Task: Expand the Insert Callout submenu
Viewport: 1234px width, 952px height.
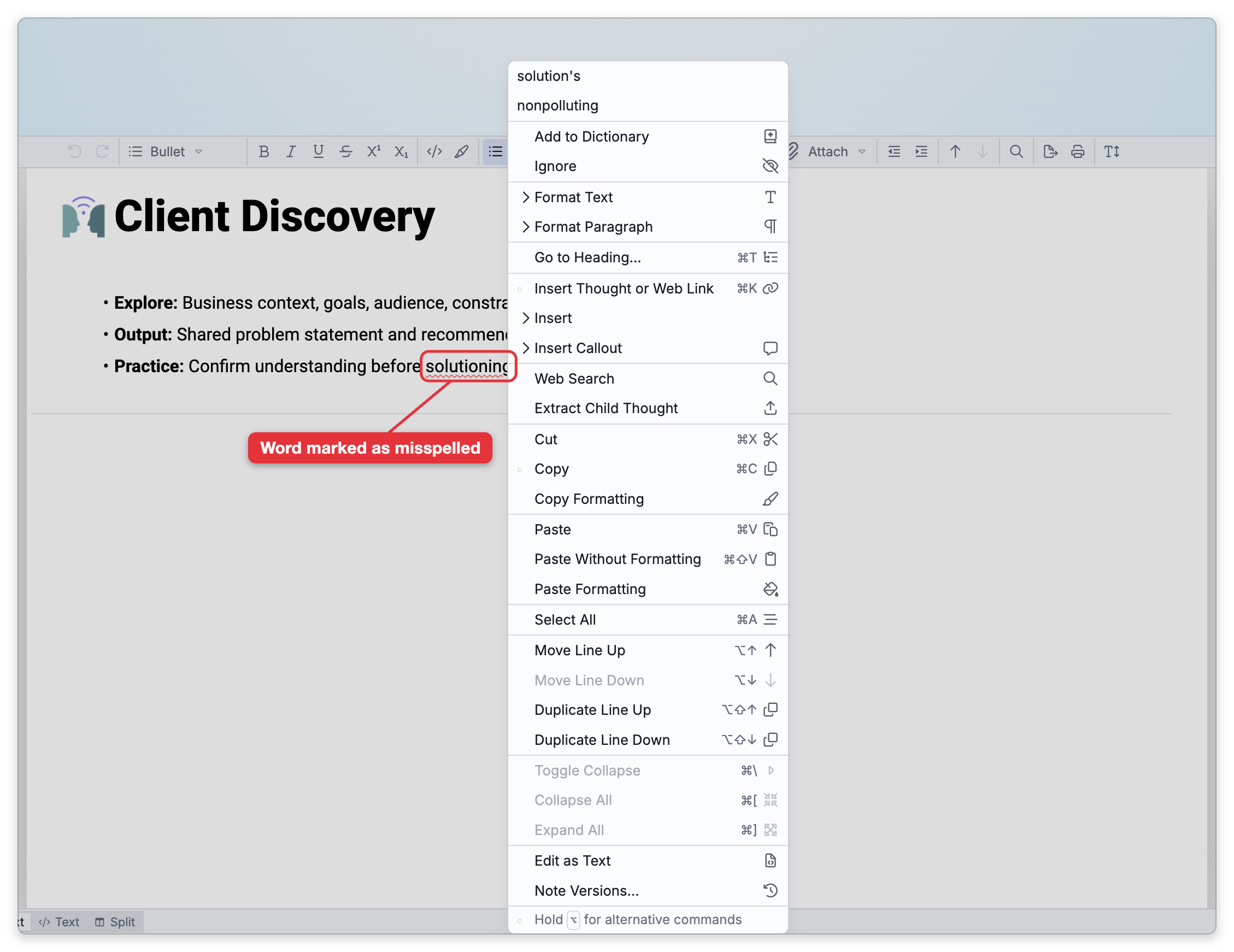Action: (648, 348)
